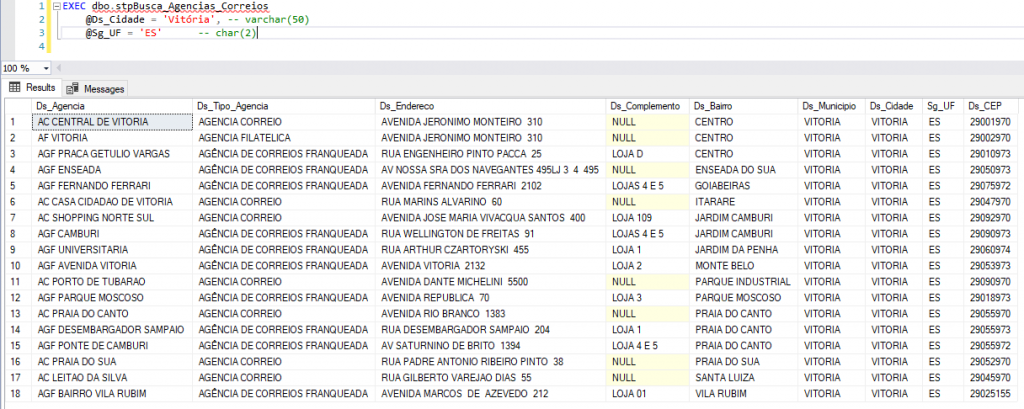Place cursor in 'Vitória' string in editor

[x=188, y=20]
